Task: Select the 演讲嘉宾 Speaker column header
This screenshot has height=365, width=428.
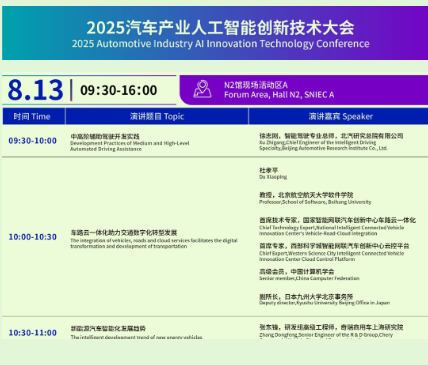Action: [x=338, y=116]
